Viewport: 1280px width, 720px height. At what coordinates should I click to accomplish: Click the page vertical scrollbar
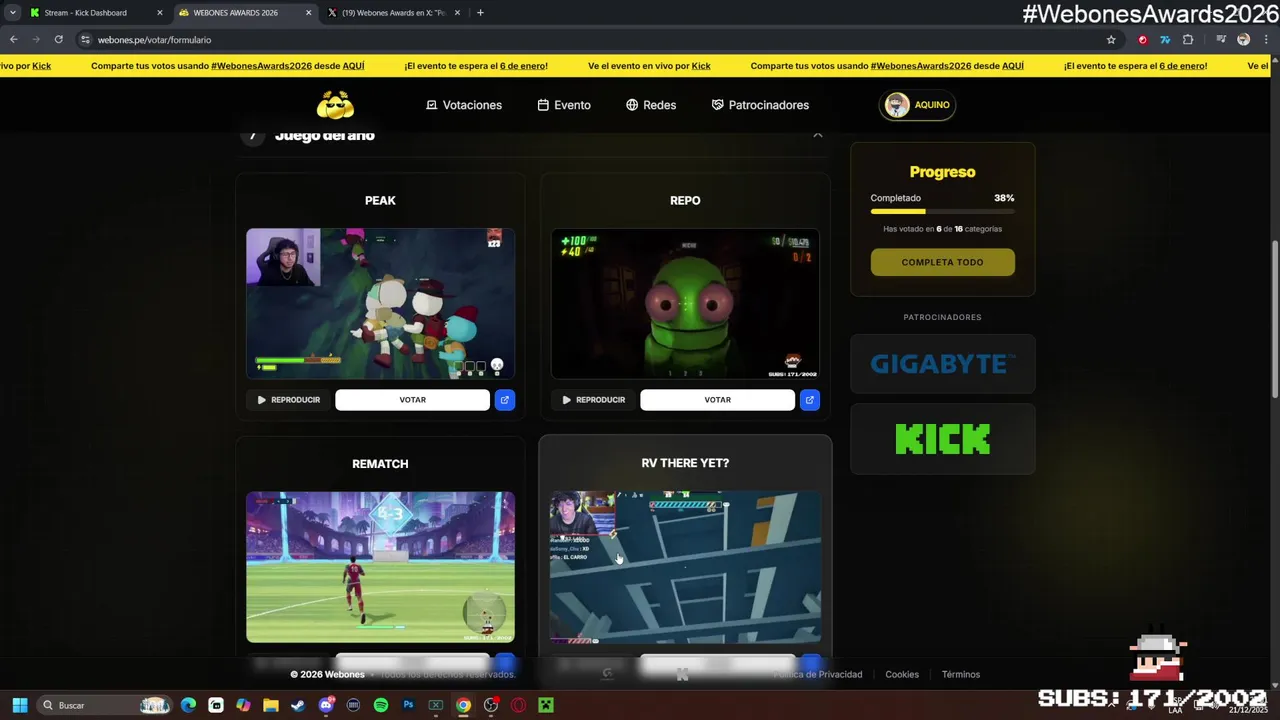pos(1274,320)
